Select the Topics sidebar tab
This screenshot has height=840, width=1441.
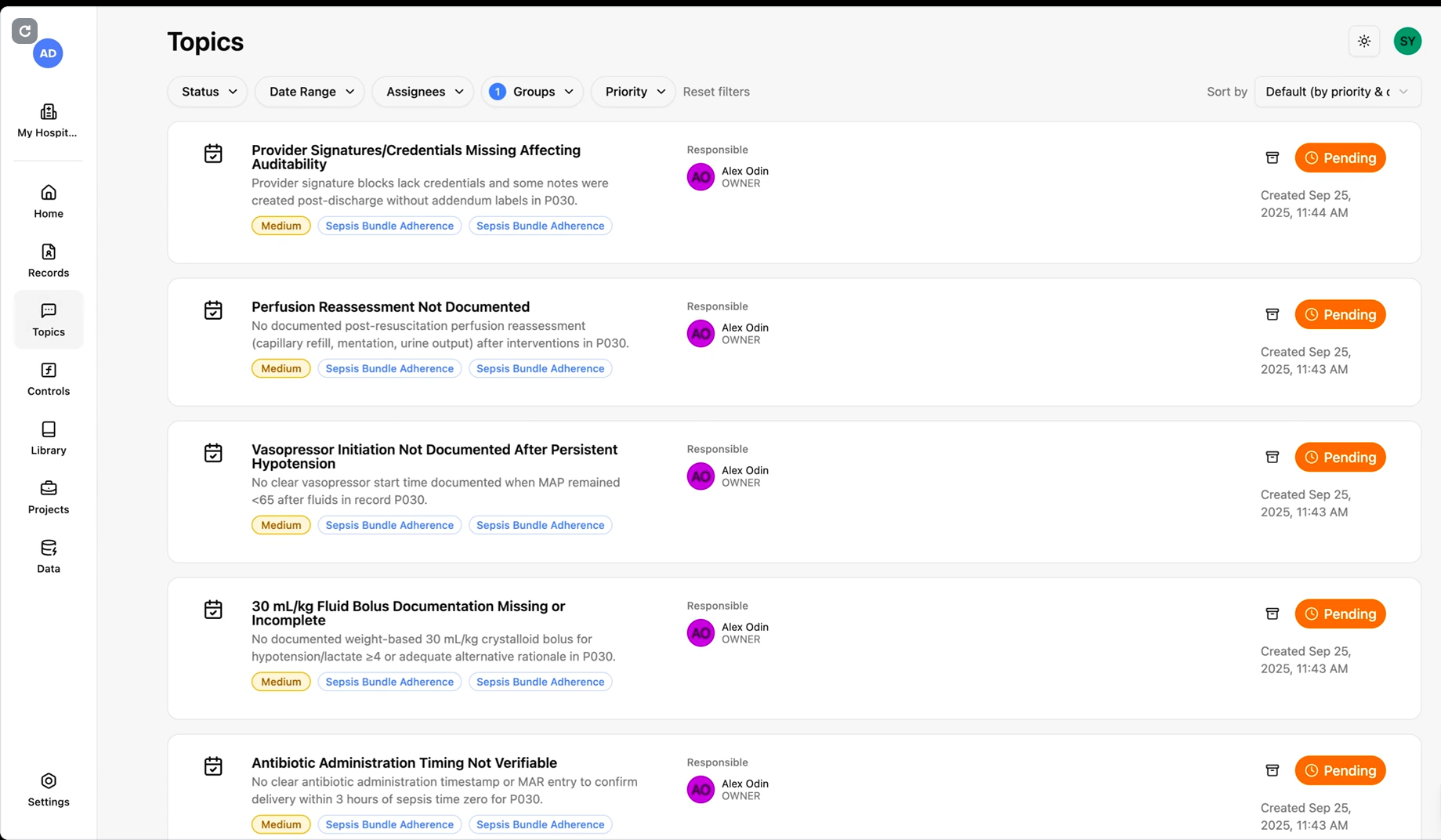[x=49, y=320]
